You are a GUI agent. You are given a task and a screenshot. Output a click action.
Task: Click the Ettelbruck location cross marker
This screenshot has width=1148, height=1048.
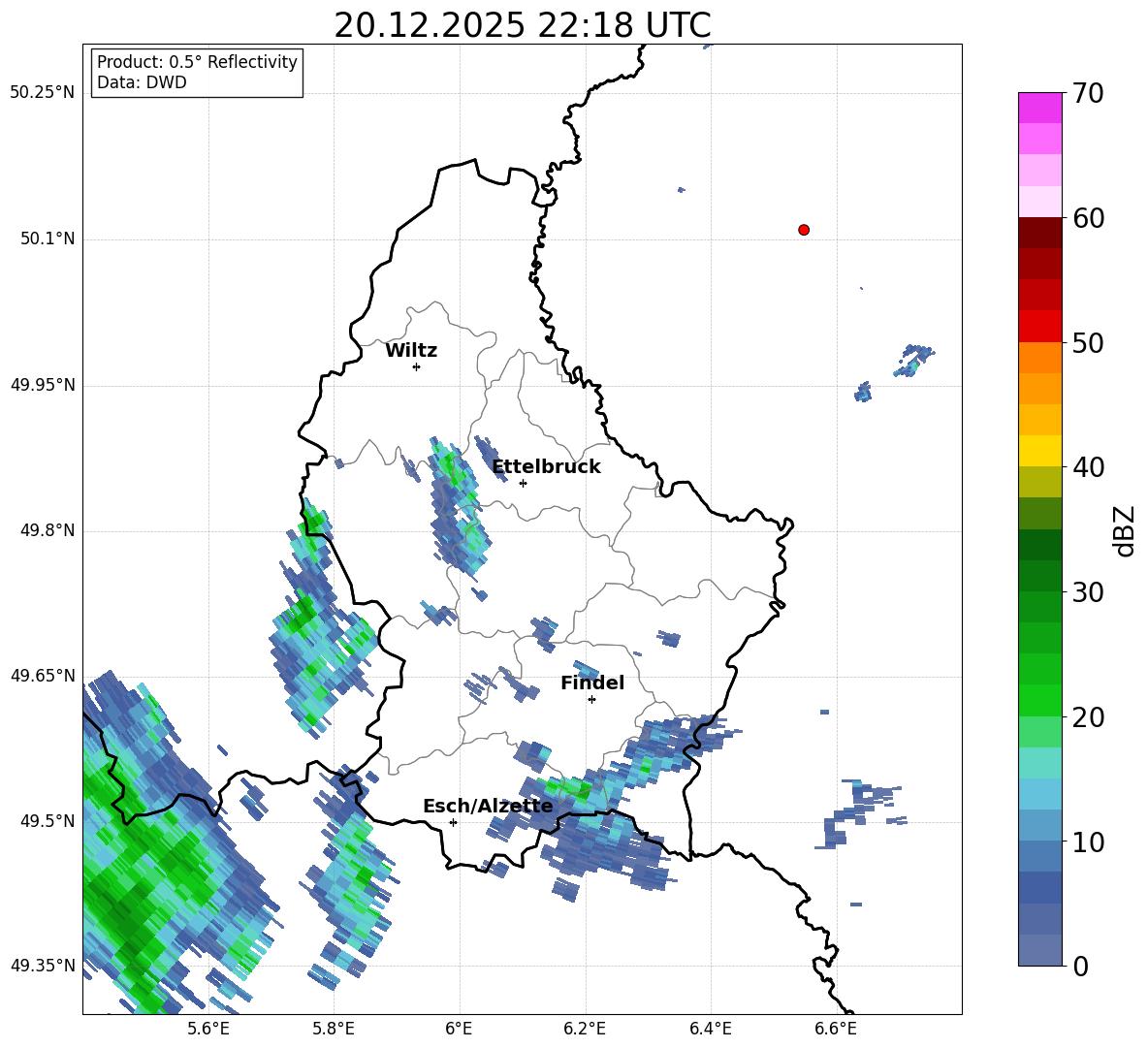coord(523,483)
